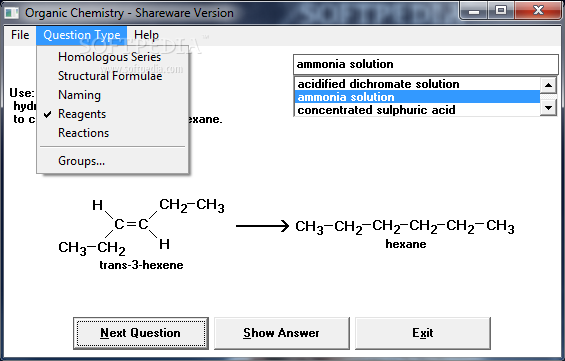Maximize the Organic Chemistry window

click(501, 11)
